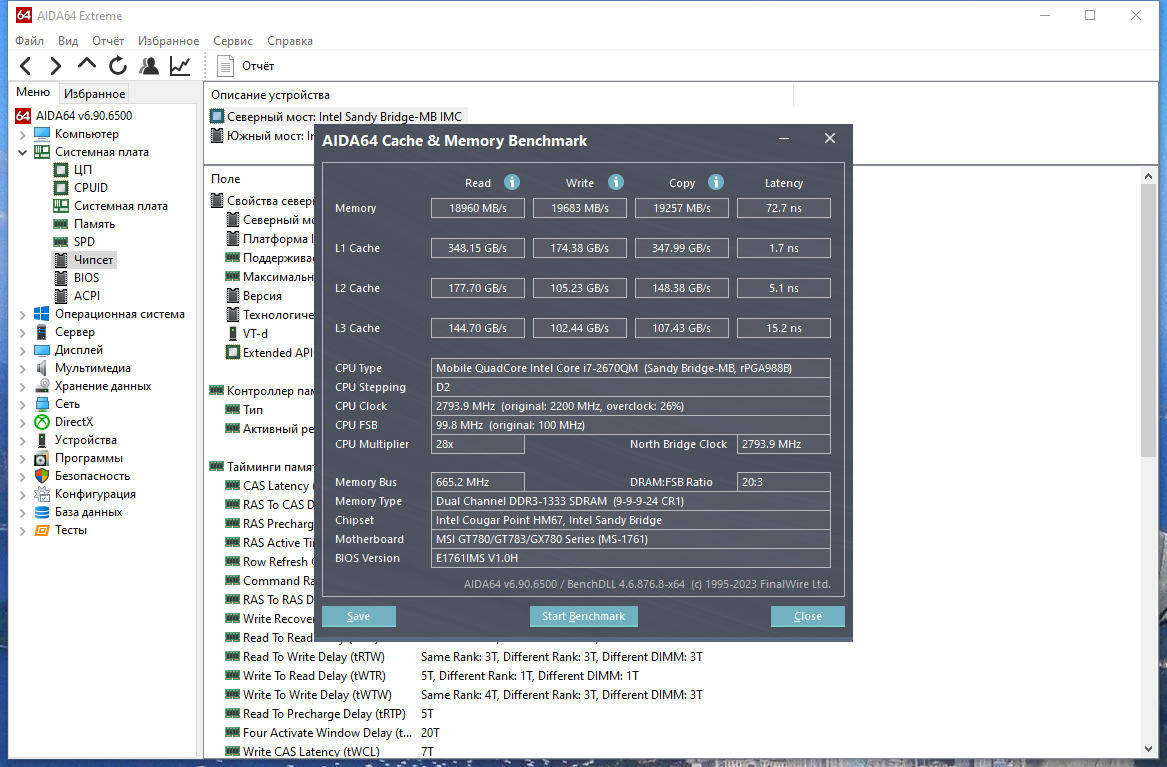Click the Save button in benchmark dialog

coord(359,616)
